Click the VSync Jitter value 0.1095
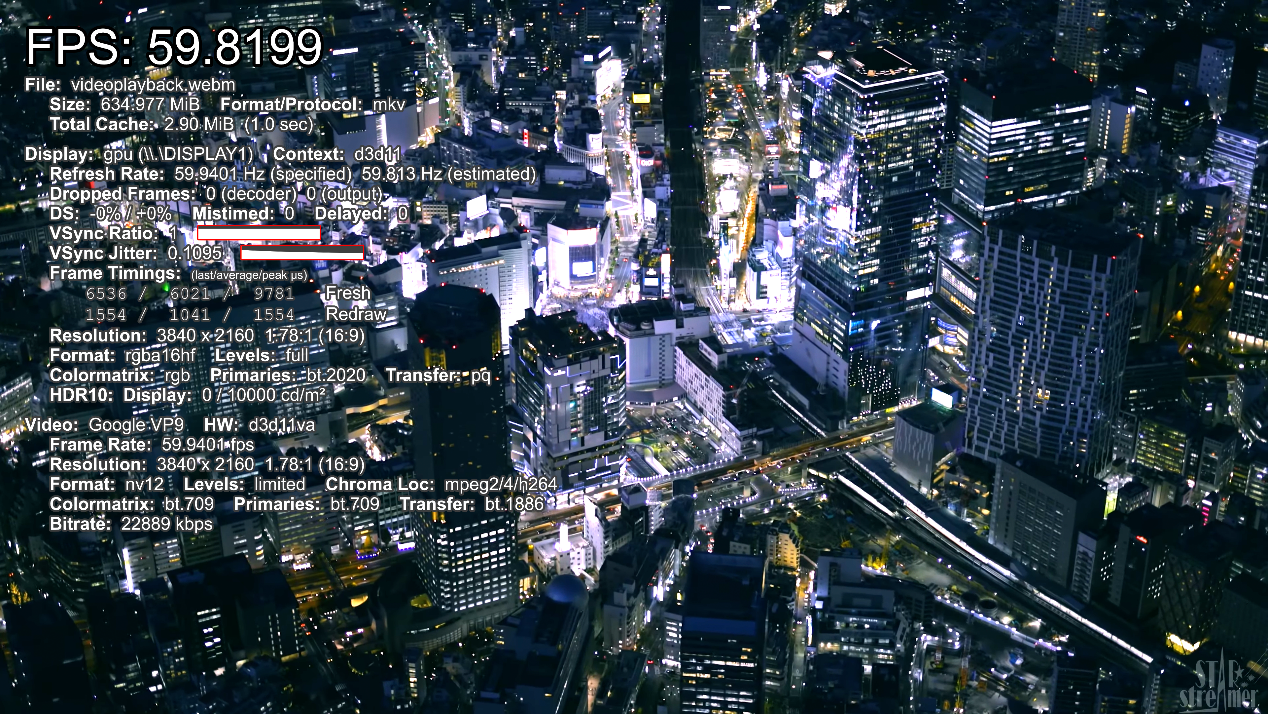Image resolution: width=1268 pixels, height=714 pixels. [195, 253]
